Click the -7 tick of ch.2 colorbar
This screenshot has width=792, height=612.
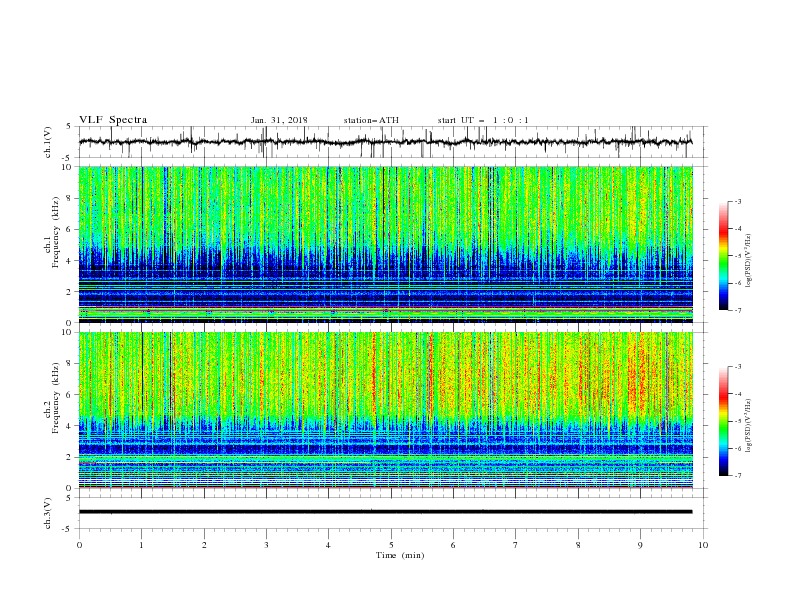coord(737,476)
